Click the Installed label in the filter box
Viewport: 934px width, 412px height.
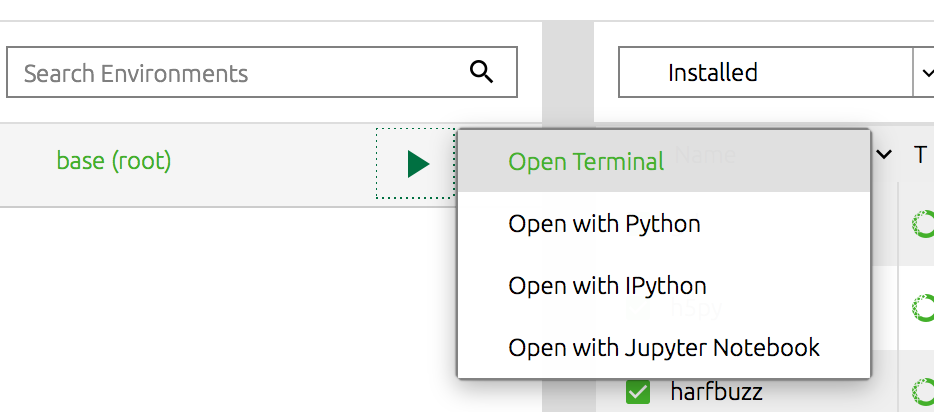point(712,73)
